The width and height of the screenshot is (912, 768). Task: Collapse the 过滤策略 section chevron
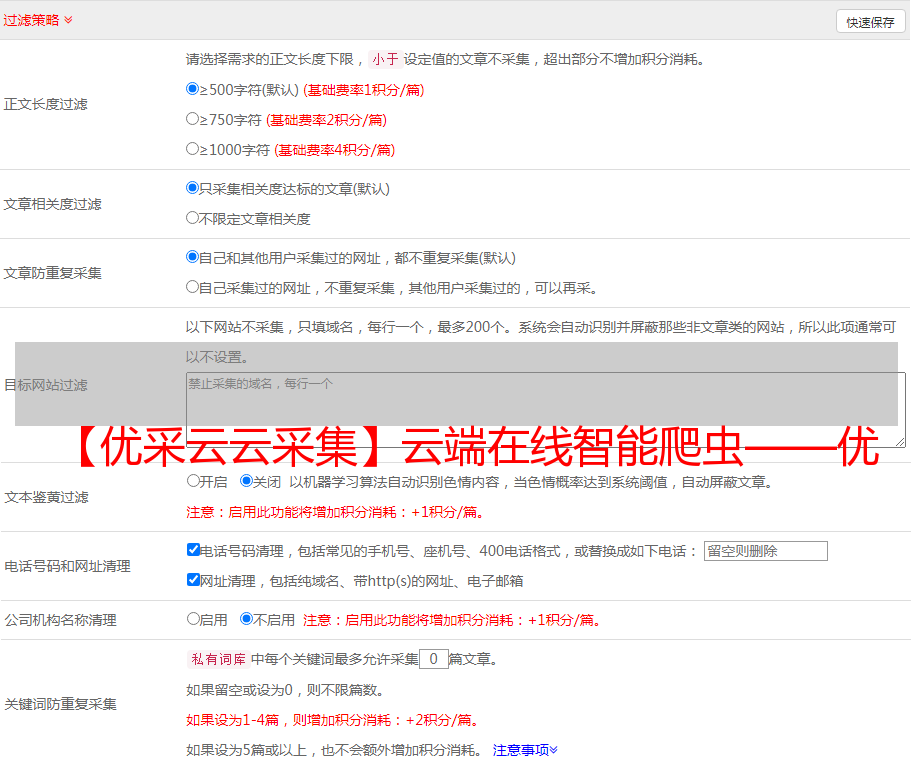tap(68, 20)
